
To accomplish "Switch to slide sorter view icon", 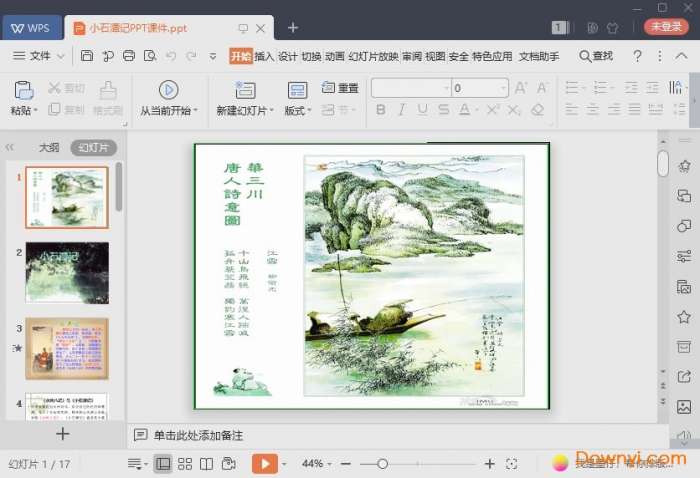I will click(185, 464).
